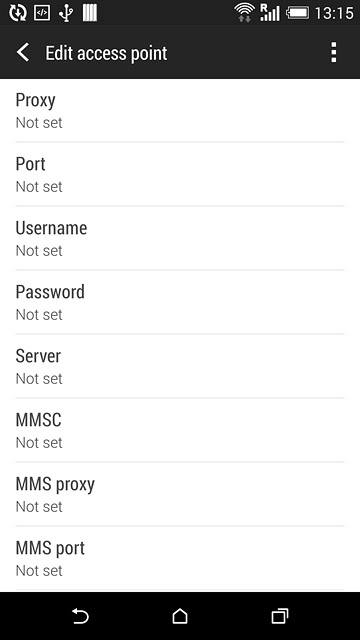The height and width of the screenshot is (640, 360).
Task: Set the MMS port value
Action: [x=180, y=558]
